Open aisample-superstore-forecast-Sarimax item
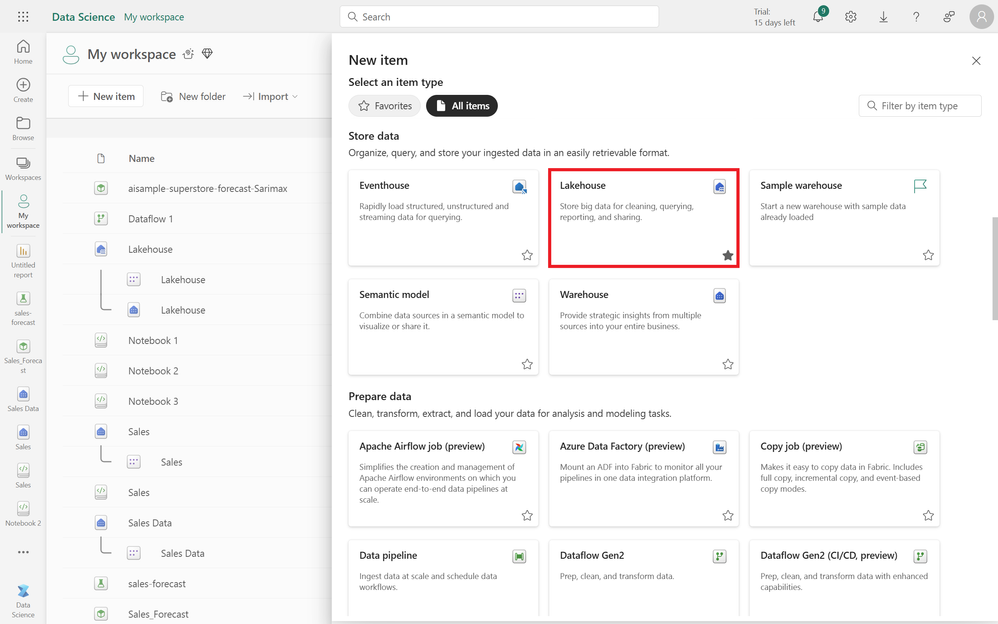 [x=207, y=188]
